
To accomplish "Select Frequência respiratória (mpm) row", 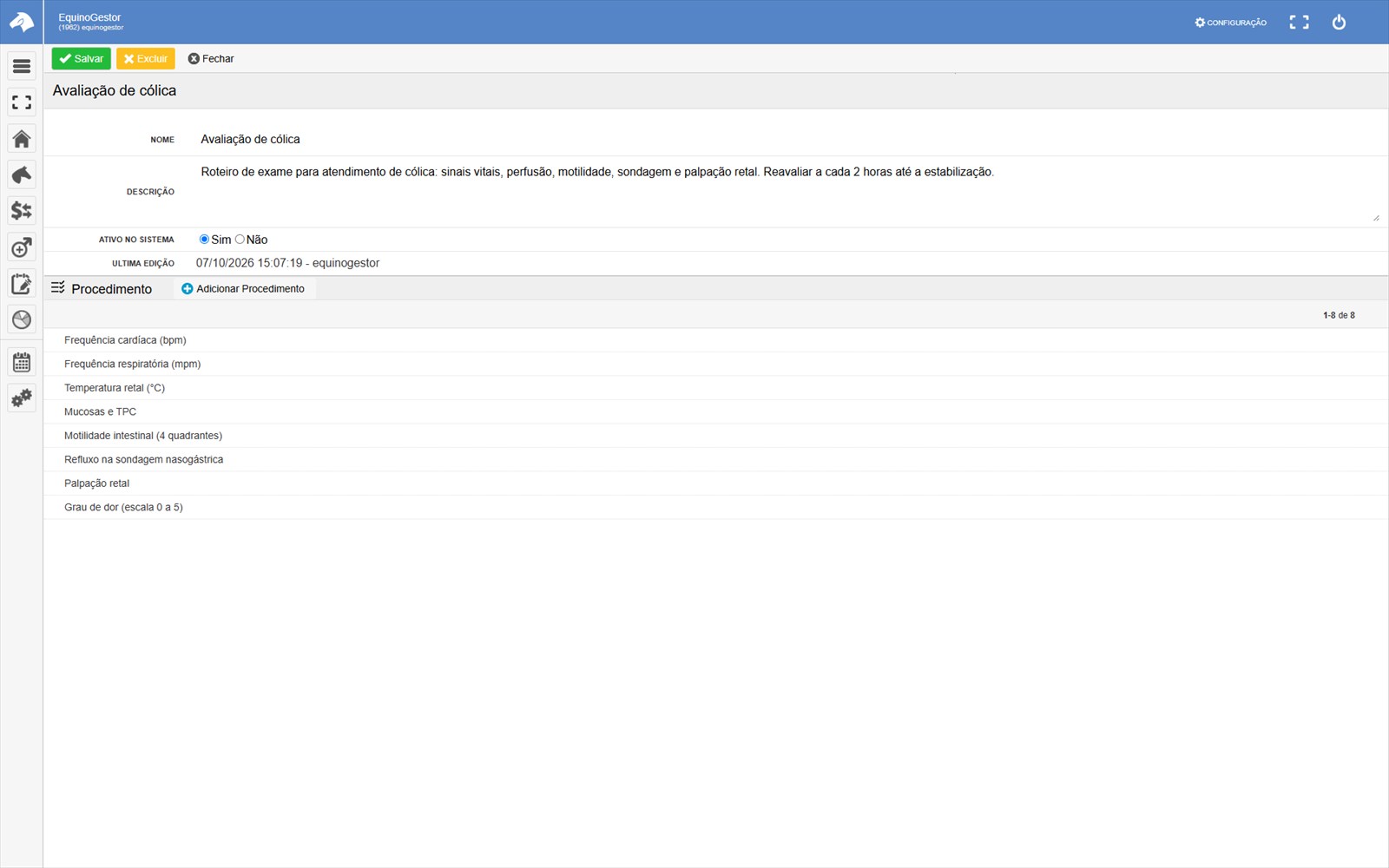I will tap(715, 364).
